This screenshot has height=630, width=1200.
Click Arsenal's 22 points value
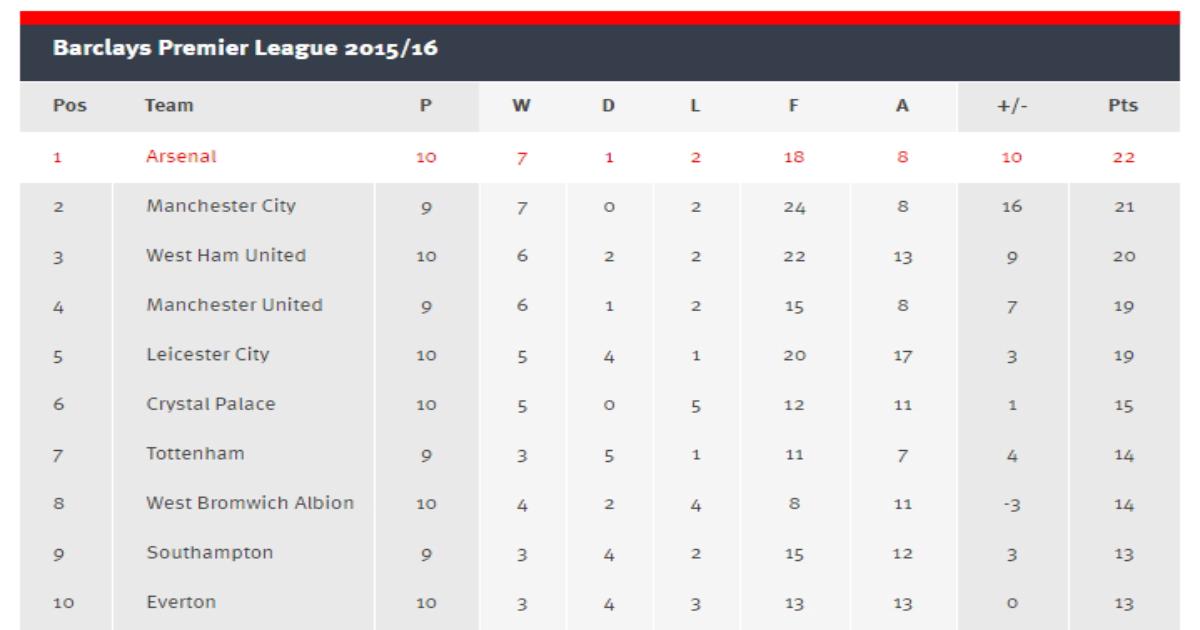1125,157
